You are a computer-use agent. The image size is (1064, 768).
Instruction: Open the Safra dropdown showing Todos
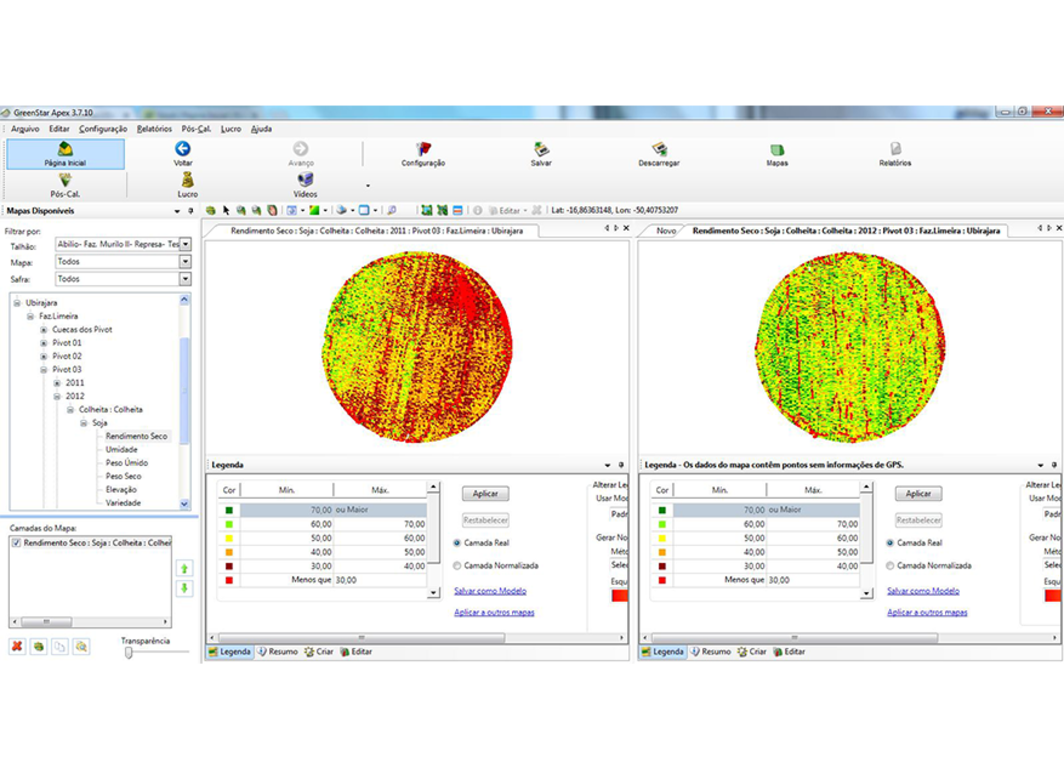click(x=187, y=277)
